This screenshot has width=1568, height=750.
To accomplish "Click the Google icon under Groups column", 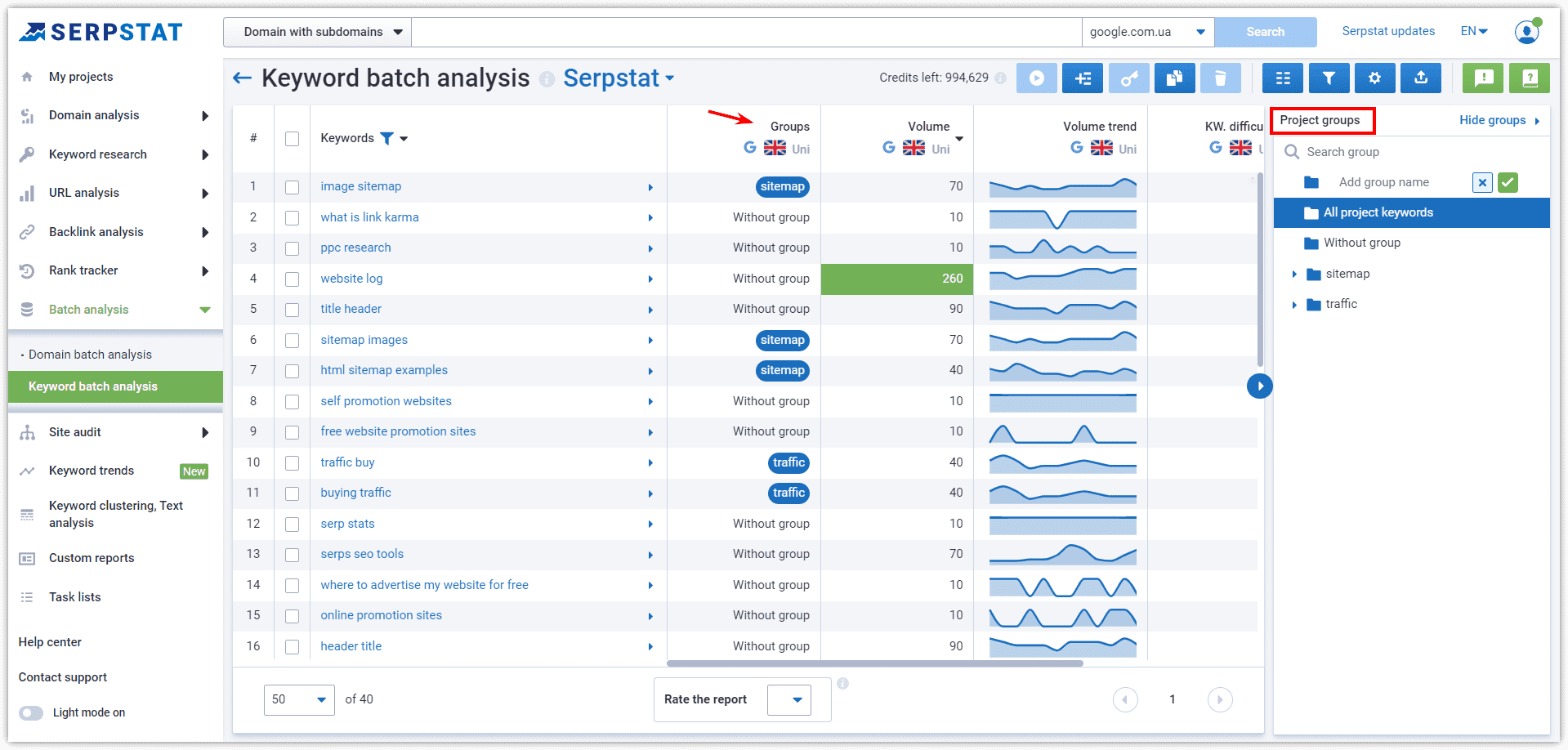I will pyautogui.click(x=750, y=148).
